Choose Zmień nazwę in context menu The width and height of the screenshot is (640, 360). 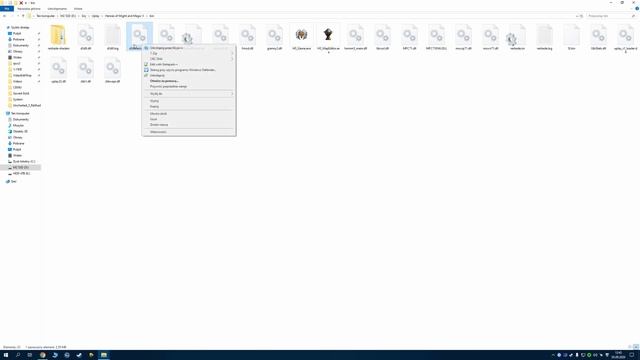pos(189,124)
